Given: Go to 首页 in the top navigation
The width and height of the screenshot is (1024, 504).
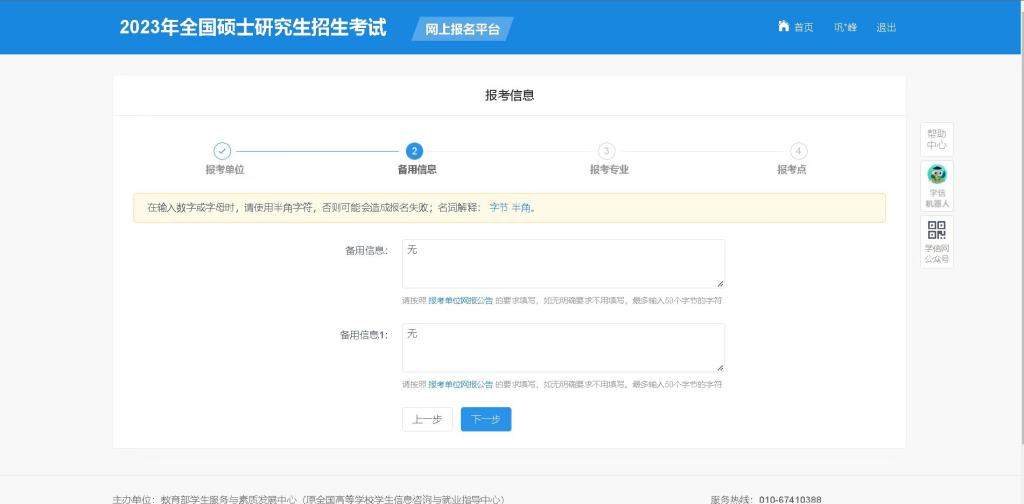Looking at the screenshot, I should pos(803,27).
